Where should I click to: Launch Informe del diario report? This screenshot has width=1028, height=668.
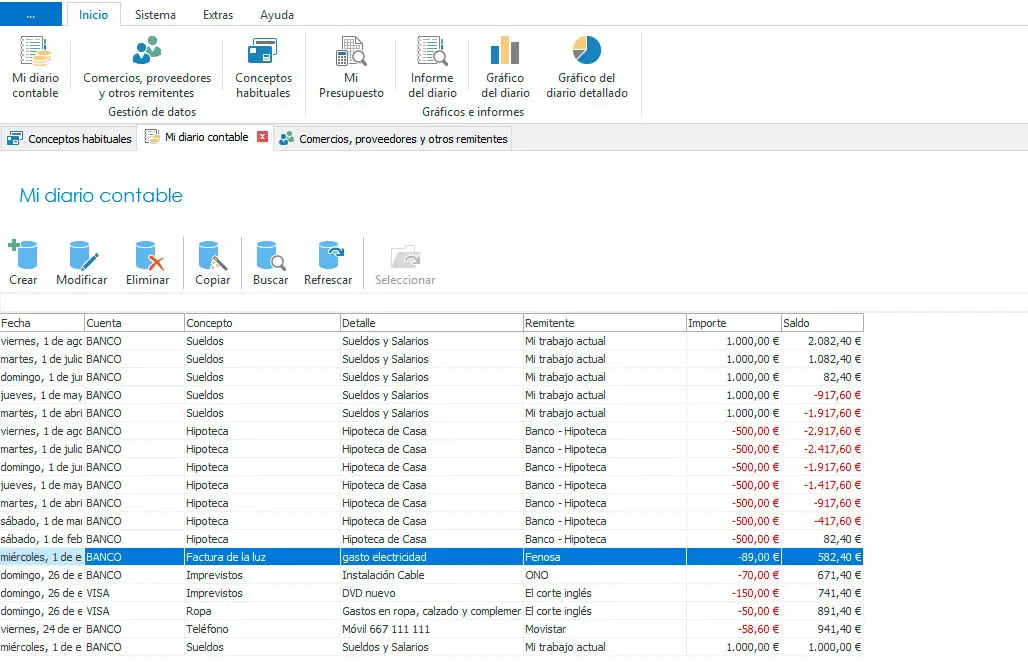pos(432,66)
